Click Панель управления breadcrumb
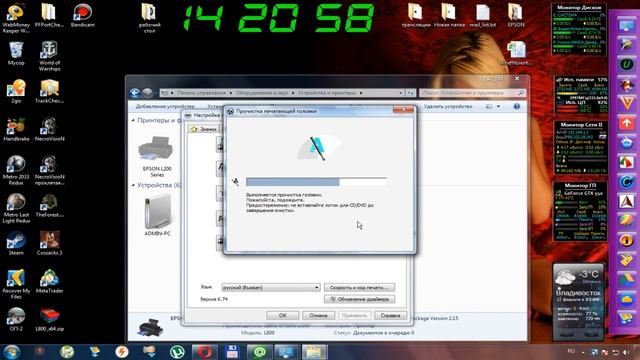640x360 pixels. [x=201, y=93]
